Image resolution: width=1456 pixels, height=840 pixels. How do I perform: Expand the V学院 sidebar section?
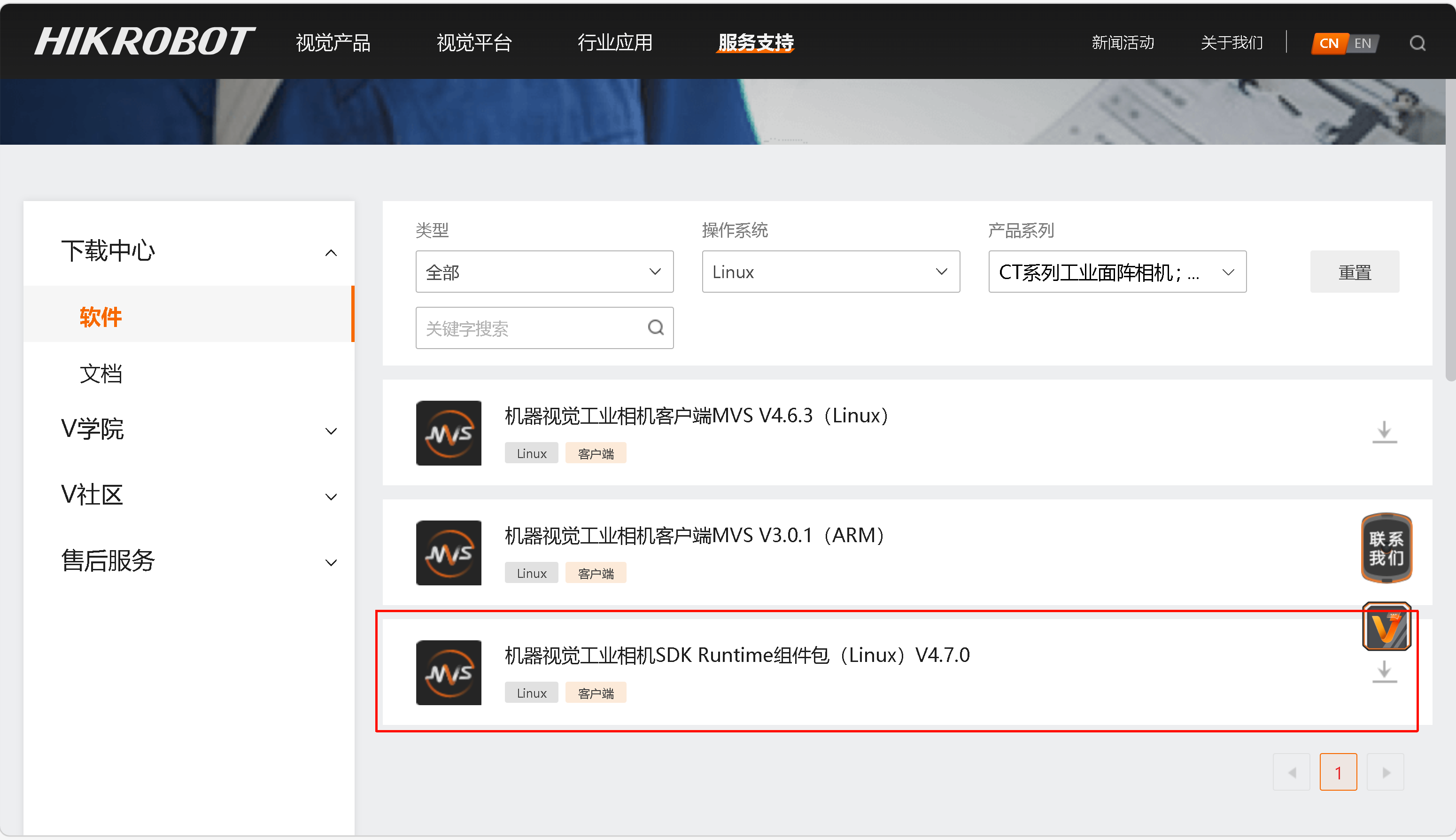click(x=331, y=431)
